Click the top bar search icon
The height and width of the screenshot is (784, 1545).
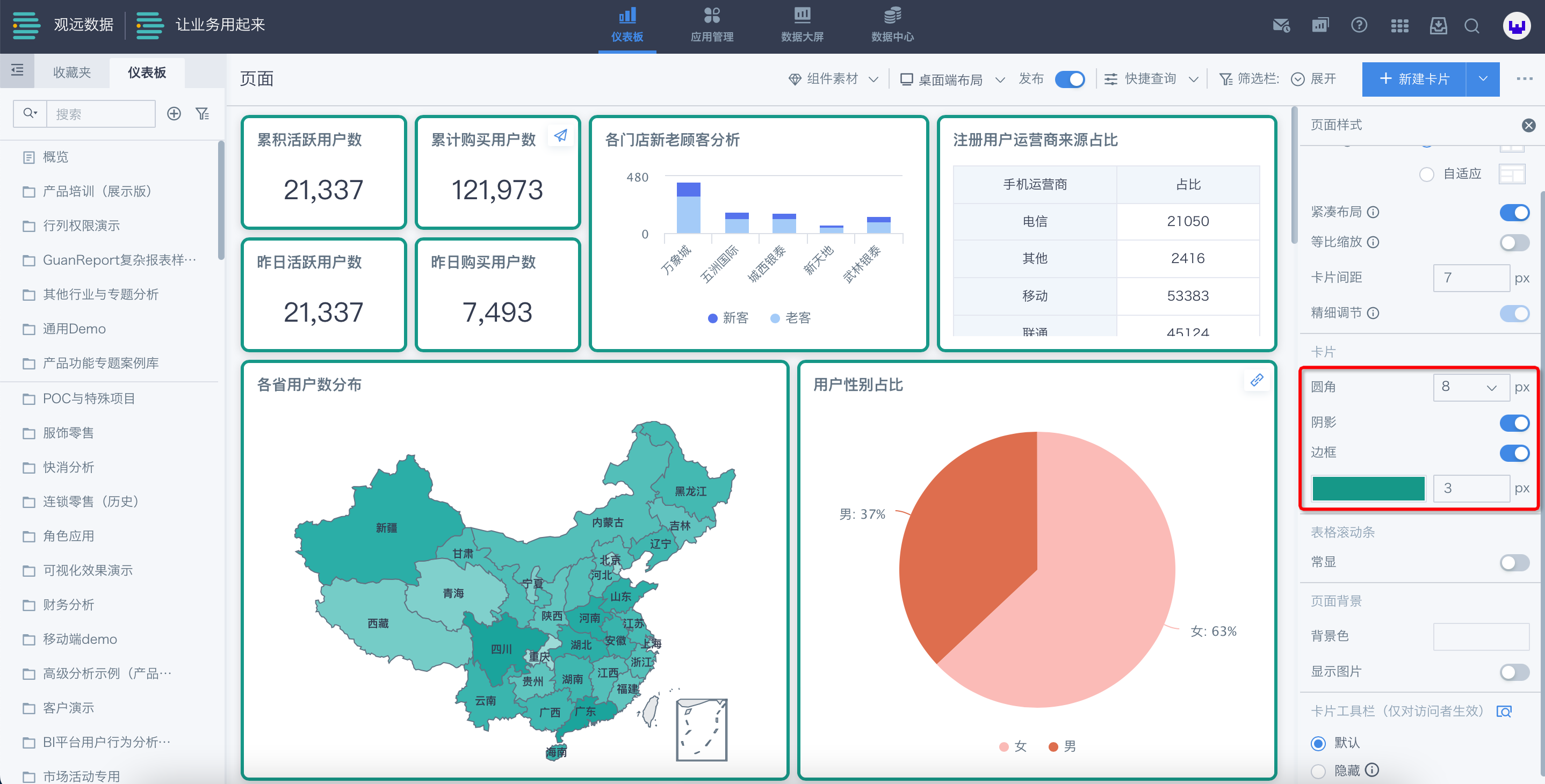(x=1471, y=26)
